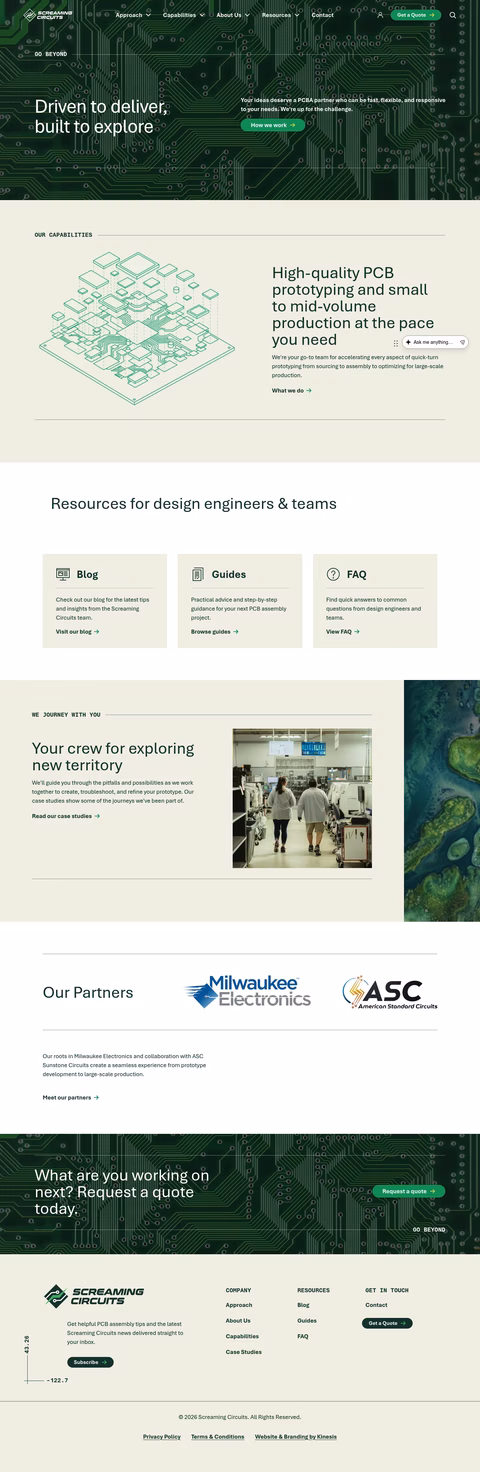Open the About Us header menu item
This screenshot has height=1472, width=480.
(229, 15)
